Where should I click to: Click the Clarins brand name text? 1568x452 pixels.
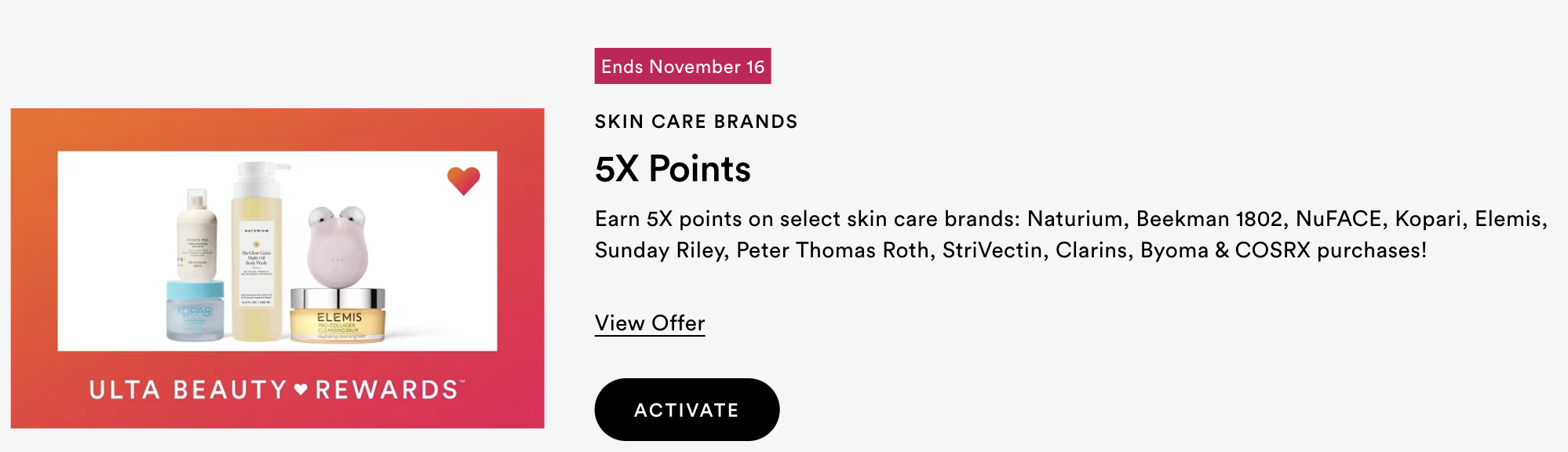point(1091,250)
